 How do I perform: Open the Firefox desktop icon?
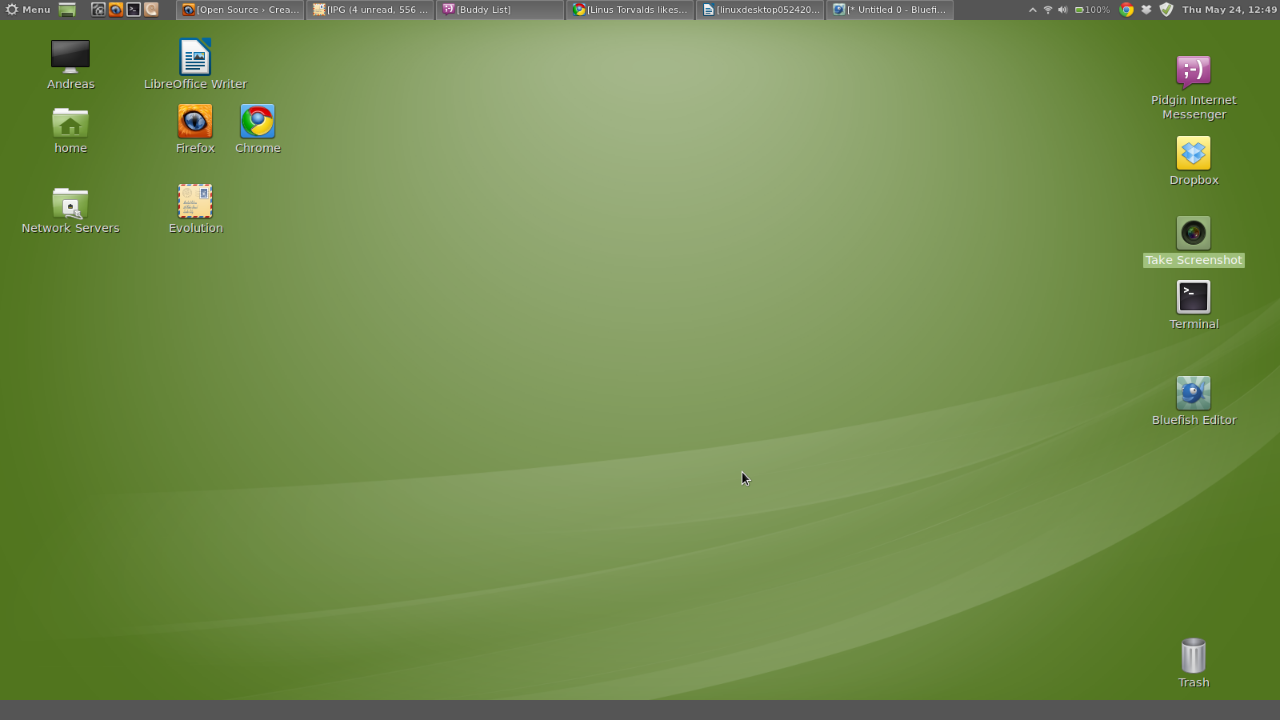point(195,122)
